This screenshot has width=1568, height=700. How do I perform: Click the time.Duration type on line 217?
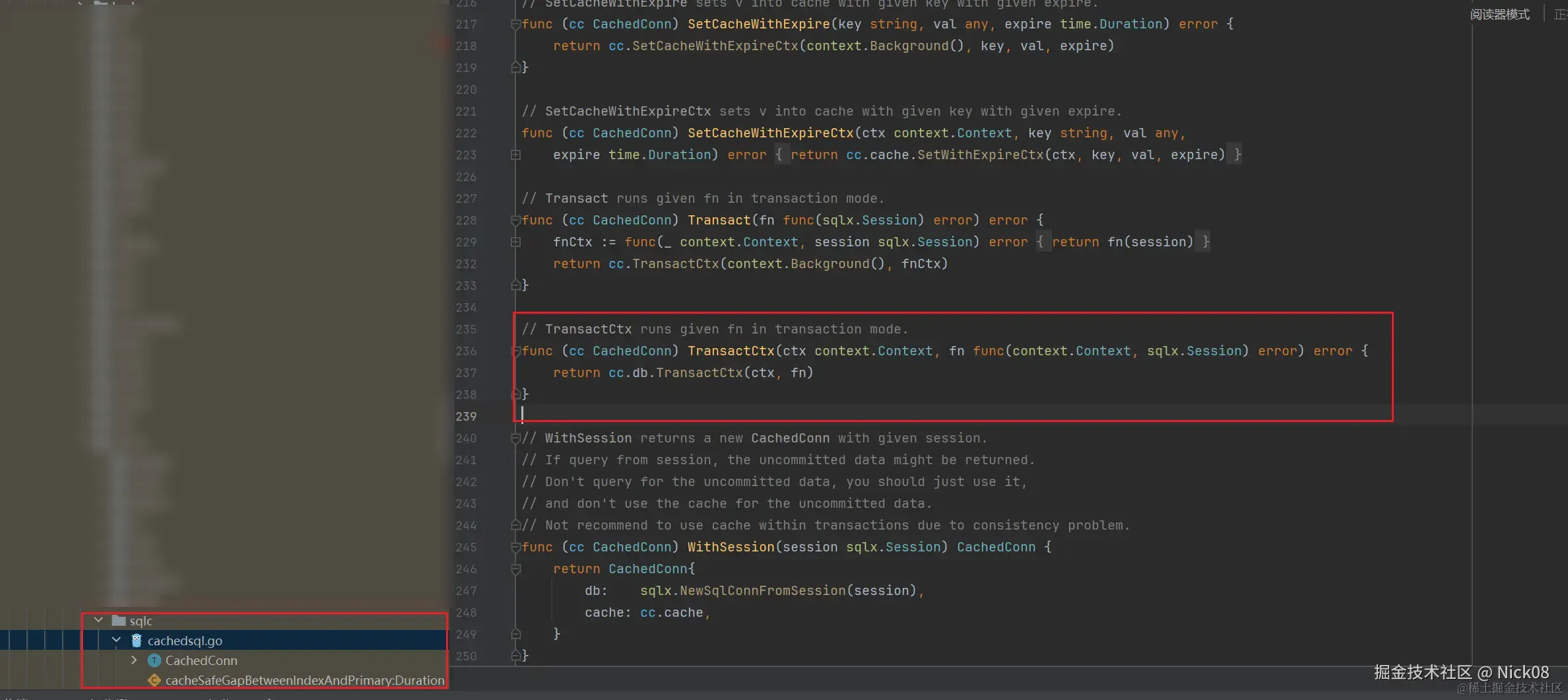click(1111, 24)
